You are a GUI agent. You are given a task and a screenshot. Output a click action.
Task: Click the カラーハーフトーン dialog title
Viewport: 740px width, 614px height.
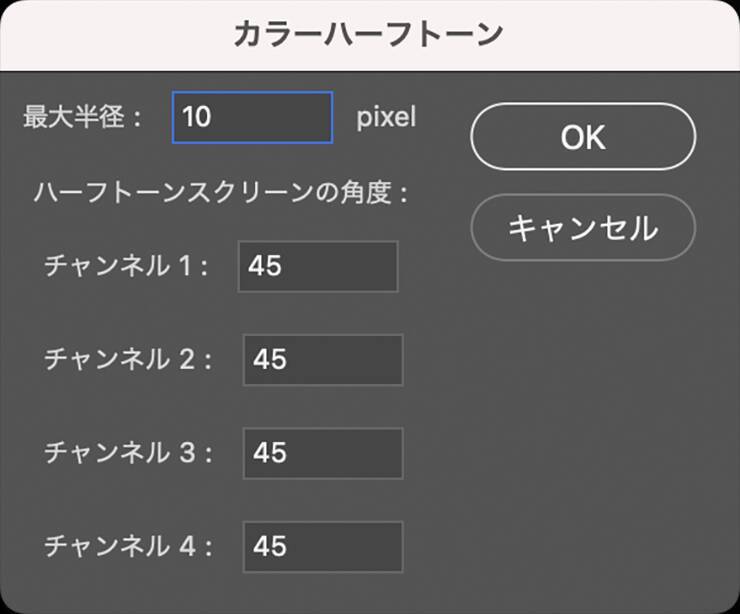click(x=368, y=35)
